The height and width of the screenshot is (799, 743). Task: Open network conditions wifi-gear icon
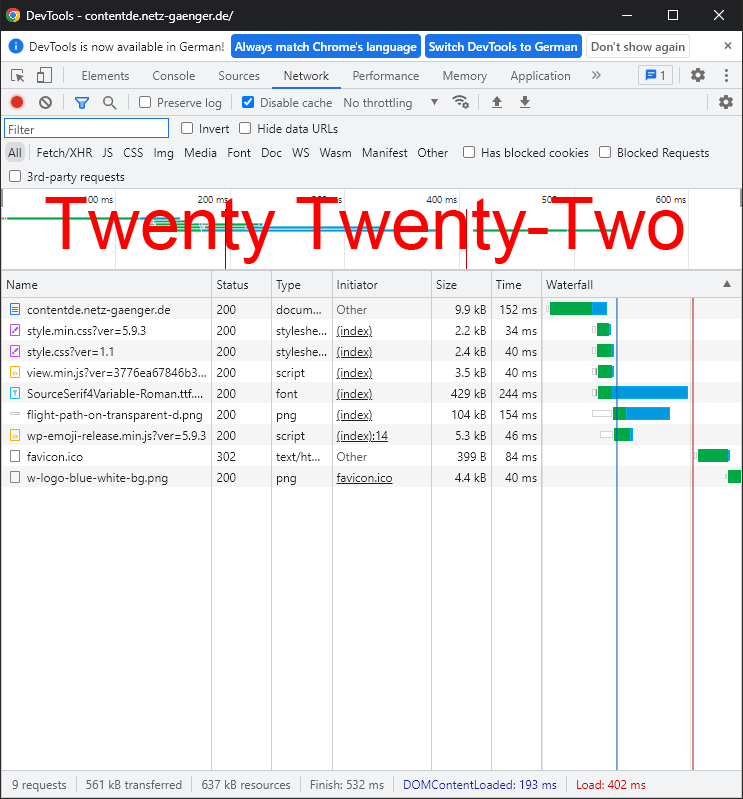pyautogui.click(x=460, y=102)
